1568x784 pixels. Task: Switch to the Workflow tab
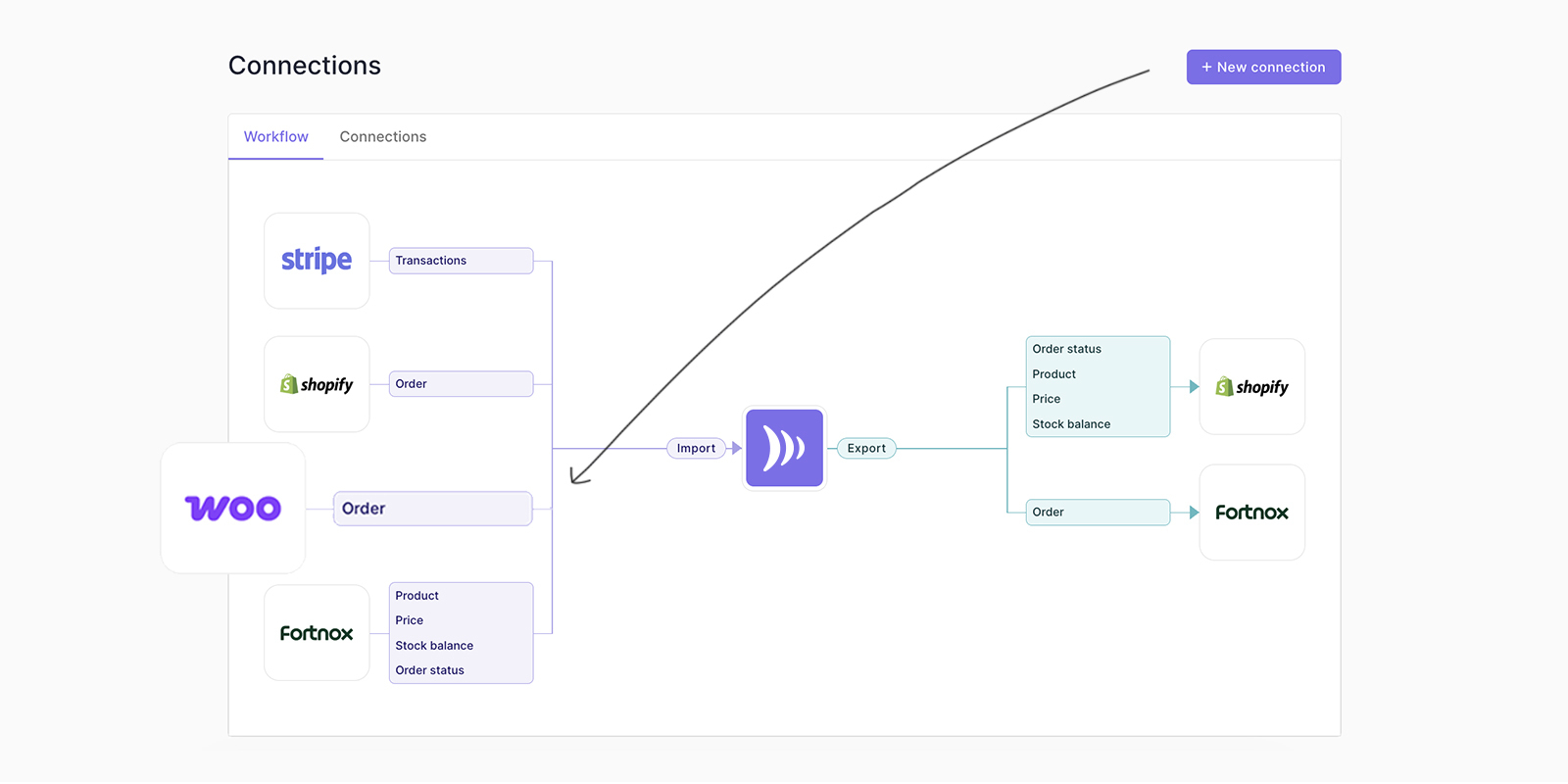pyautogui.click(x=275, y=136)
